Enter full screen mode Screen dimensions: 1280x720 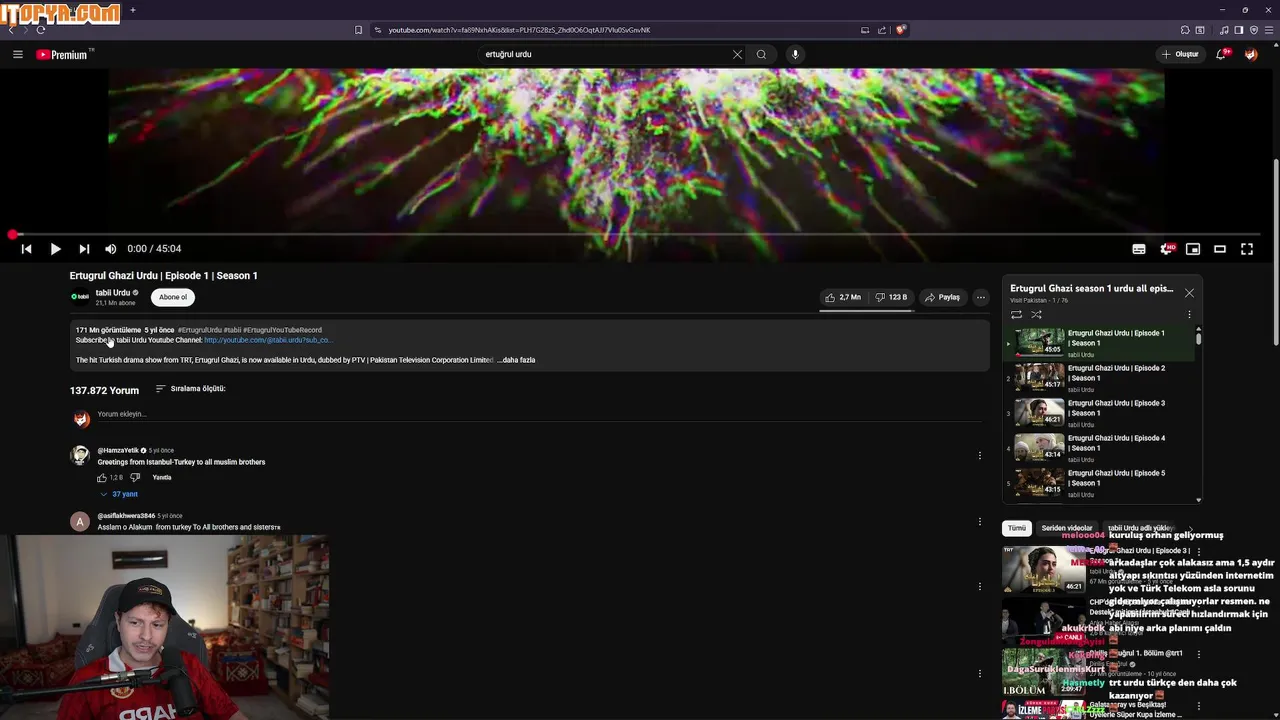click(x=1247, y=249)
